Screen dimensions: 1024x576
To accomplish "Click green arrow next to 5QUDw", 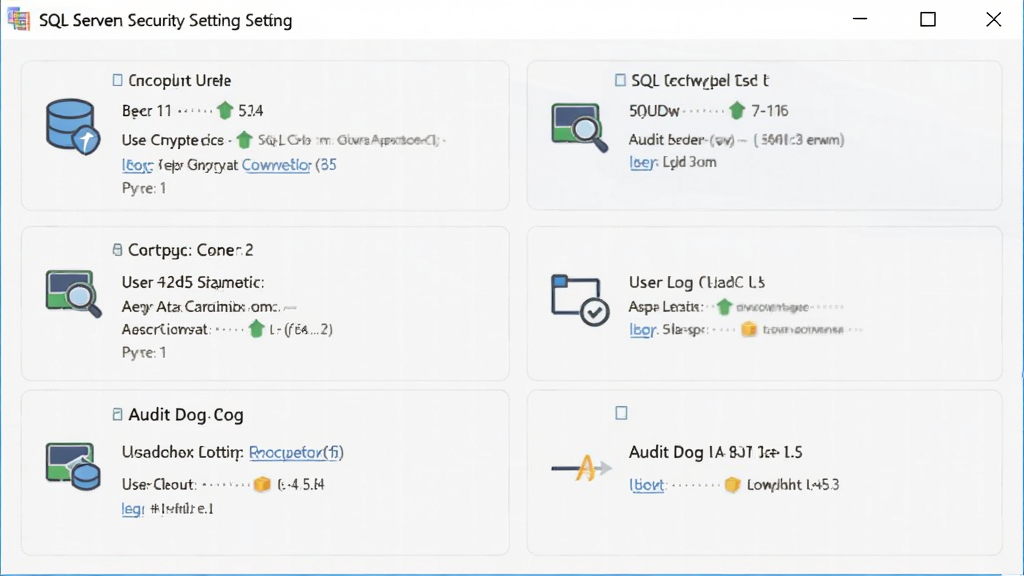I will point(737,110).
